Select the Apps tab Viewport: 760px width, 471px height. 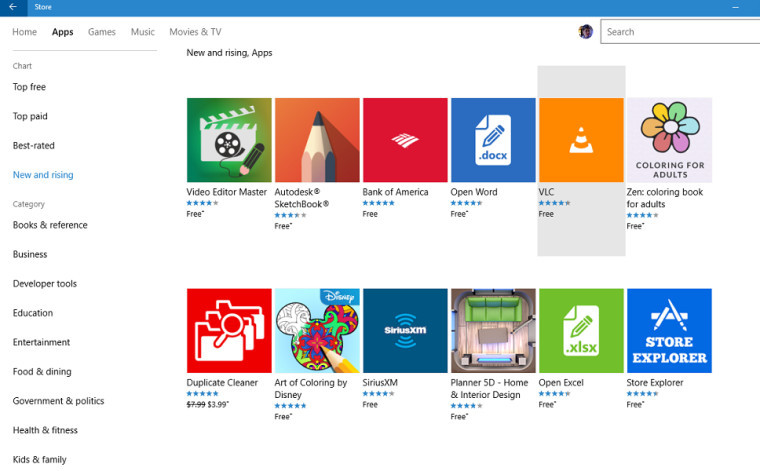coord(63,32)
